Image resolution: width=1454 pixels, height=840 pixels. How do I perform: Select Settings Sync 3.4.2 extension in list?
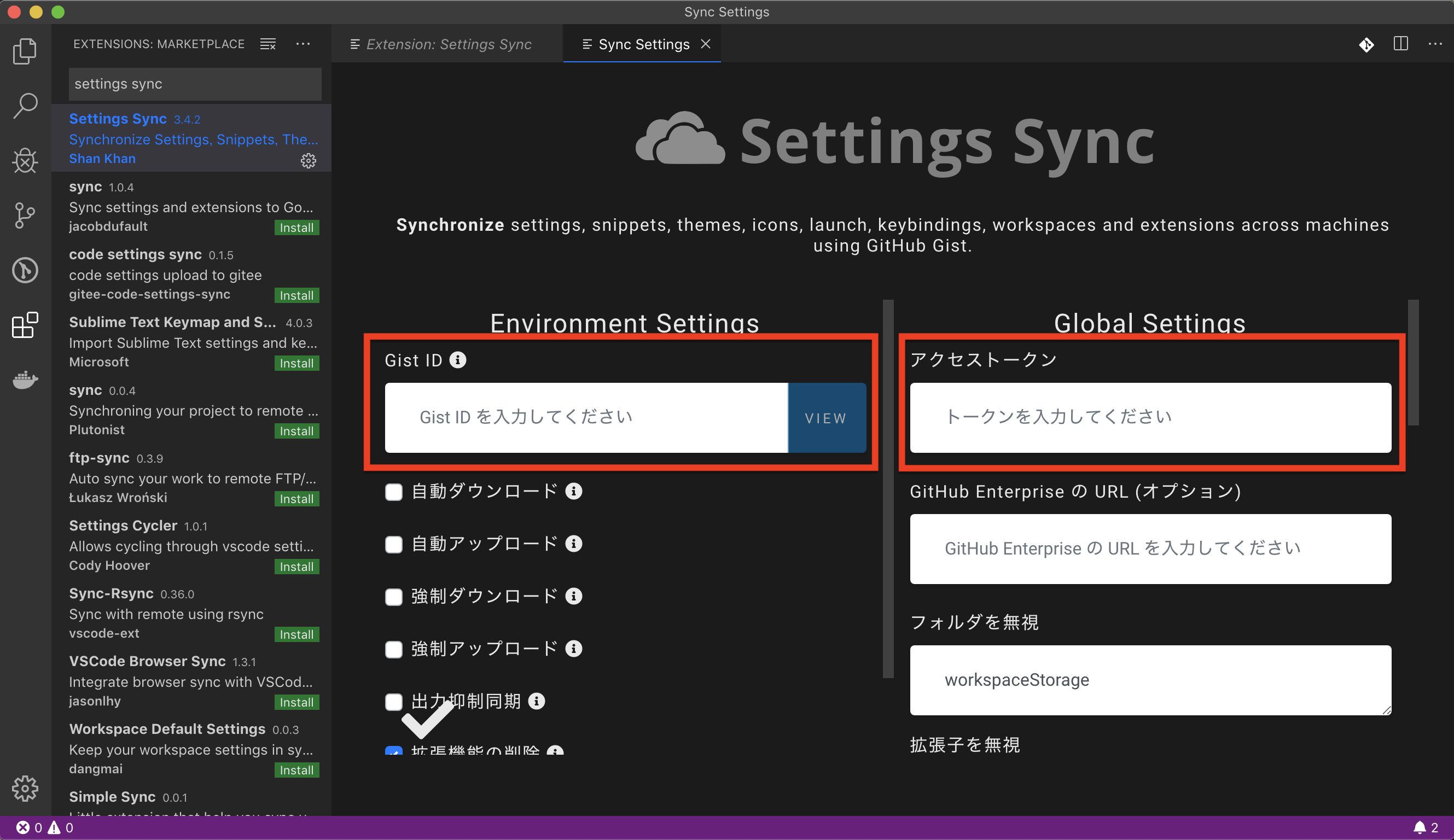tap(191, 138)
